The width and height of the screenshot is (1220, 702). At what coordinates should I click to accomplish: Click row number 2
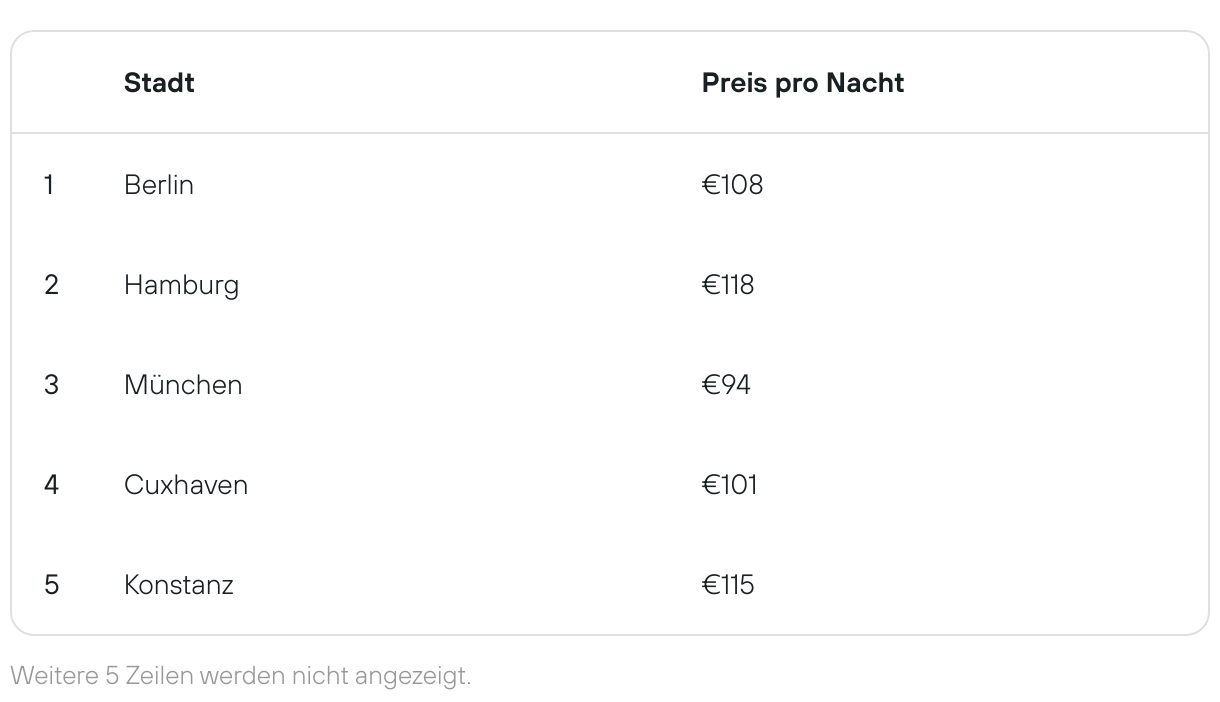pos(52,285)
